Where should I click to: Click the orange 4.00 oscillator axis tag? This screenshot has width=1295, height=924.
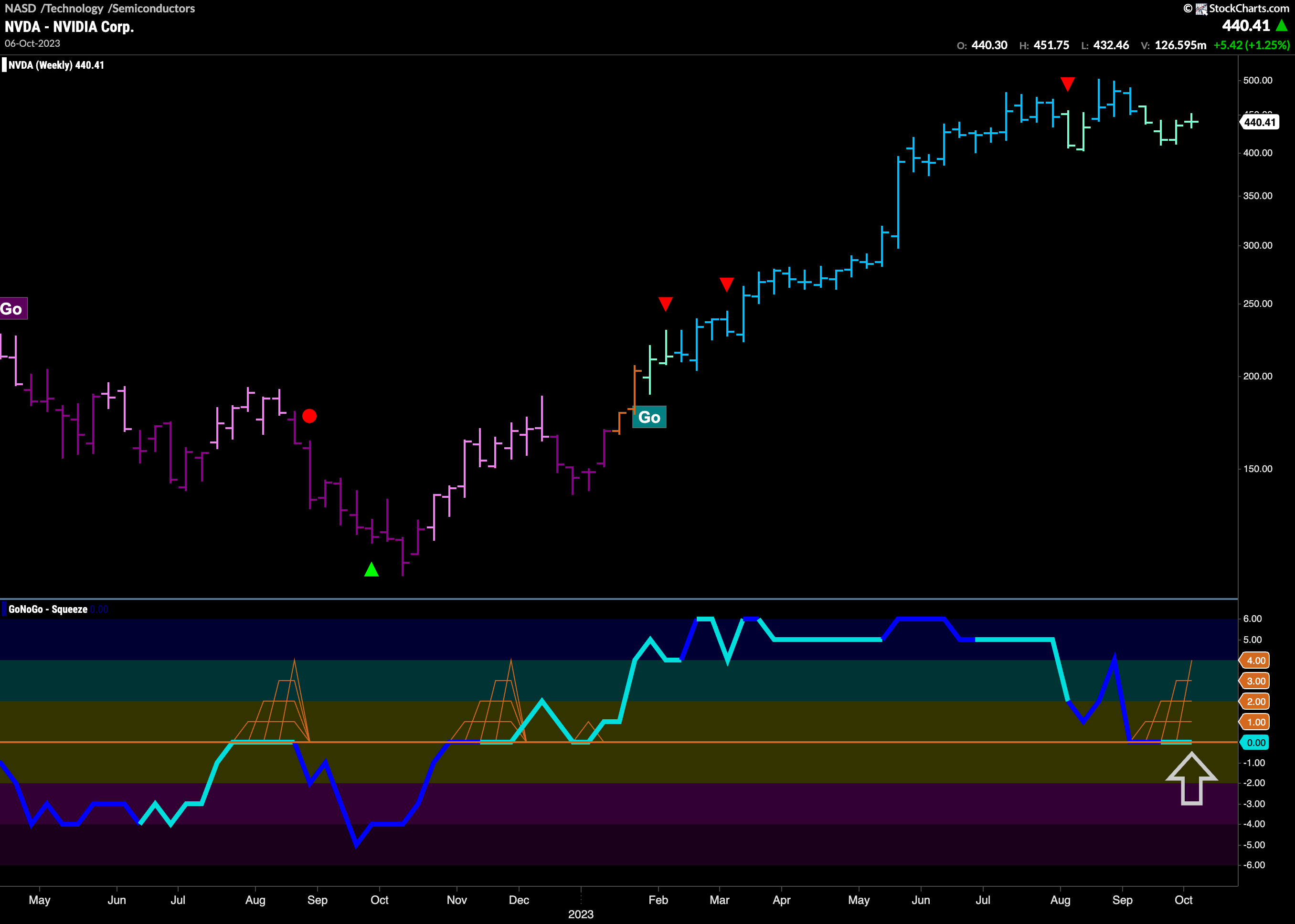pos(1255,661)
